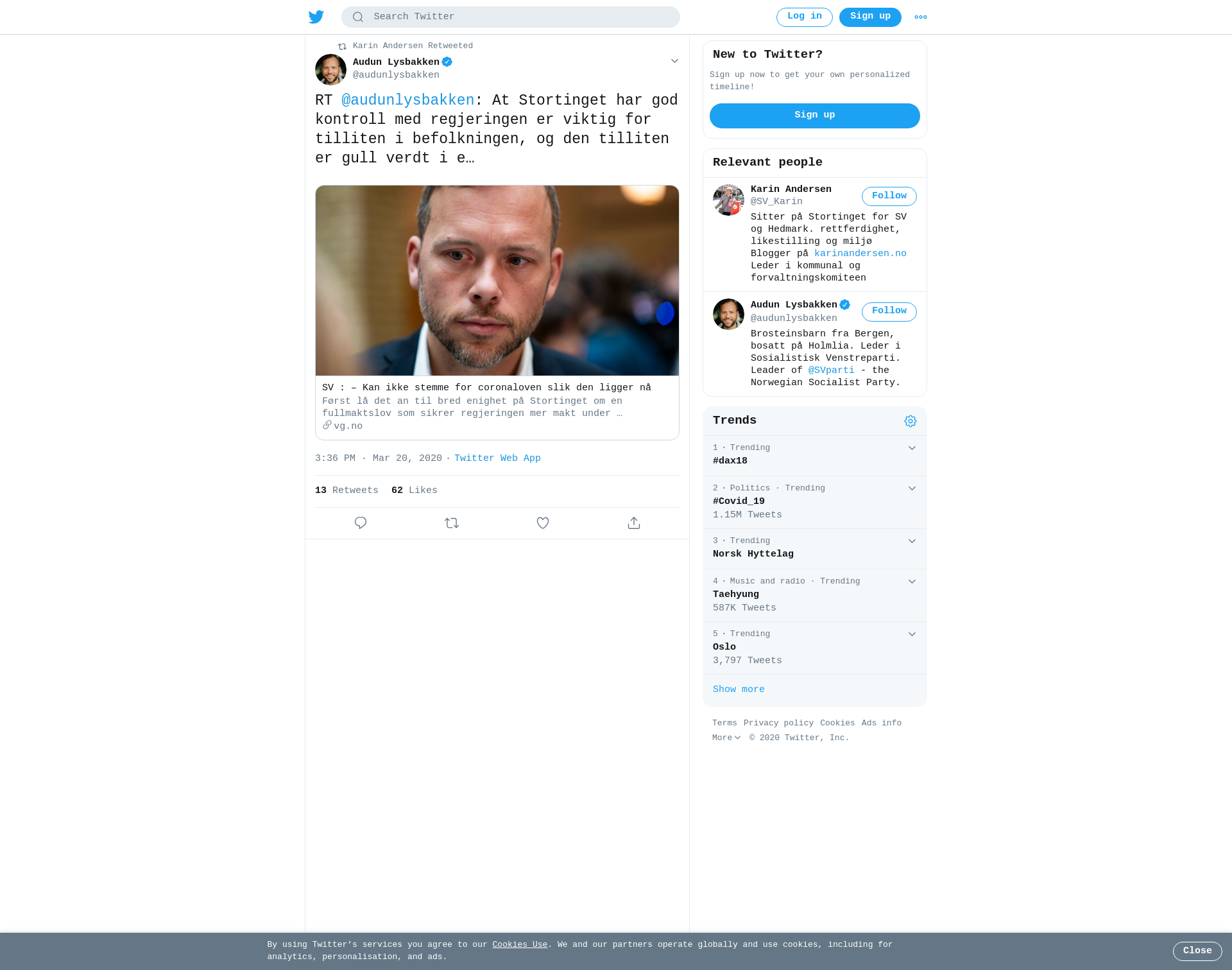The image size is (1232, 970).
Task: Focus the Search Twitter field
Action: click(x=510, y=17)
